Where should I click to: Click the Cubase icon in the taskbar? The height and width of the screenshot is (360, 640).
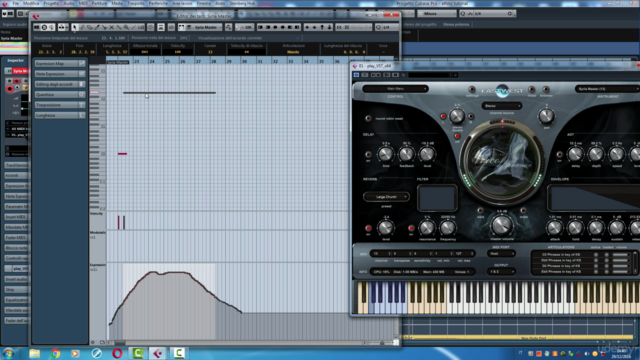click(x=158, y=353)
